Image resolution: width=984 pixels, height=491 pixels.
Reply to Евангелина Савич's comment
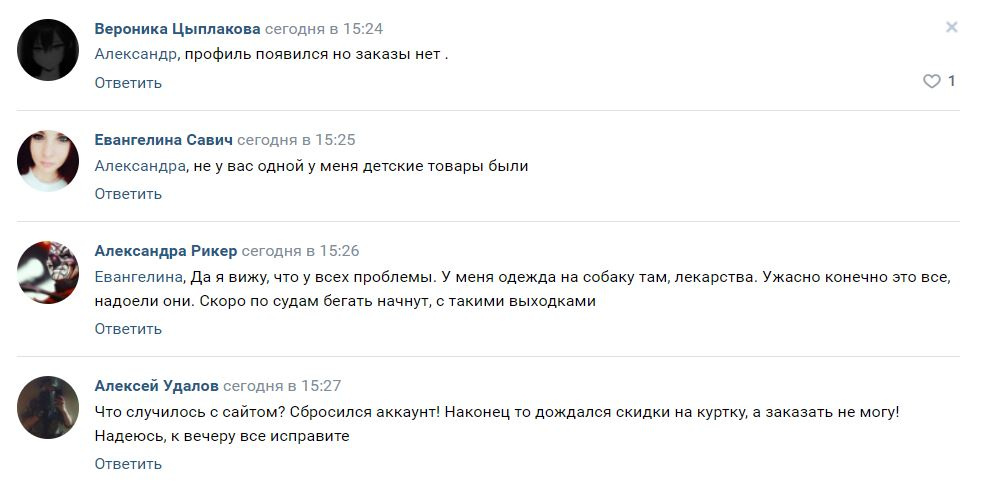pos(128,194)
